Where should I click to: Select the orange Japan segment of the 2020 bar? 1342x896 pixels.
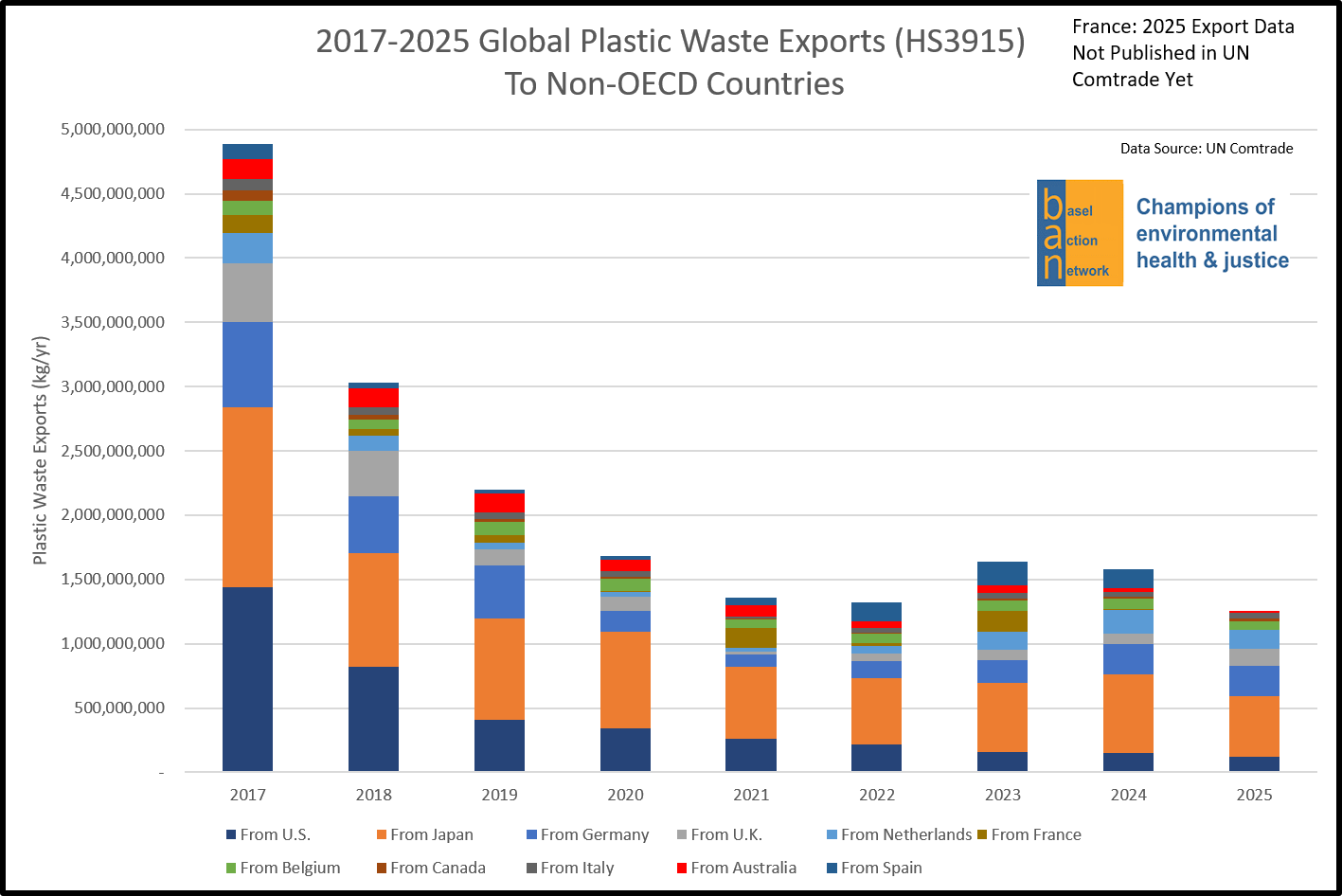[625, 680]
